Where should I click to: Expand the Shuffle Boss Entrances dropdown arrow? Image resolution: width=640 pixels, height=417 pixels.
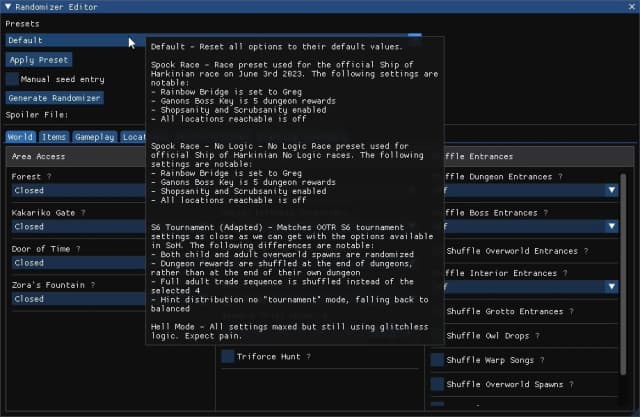click(x=611, y=226)
